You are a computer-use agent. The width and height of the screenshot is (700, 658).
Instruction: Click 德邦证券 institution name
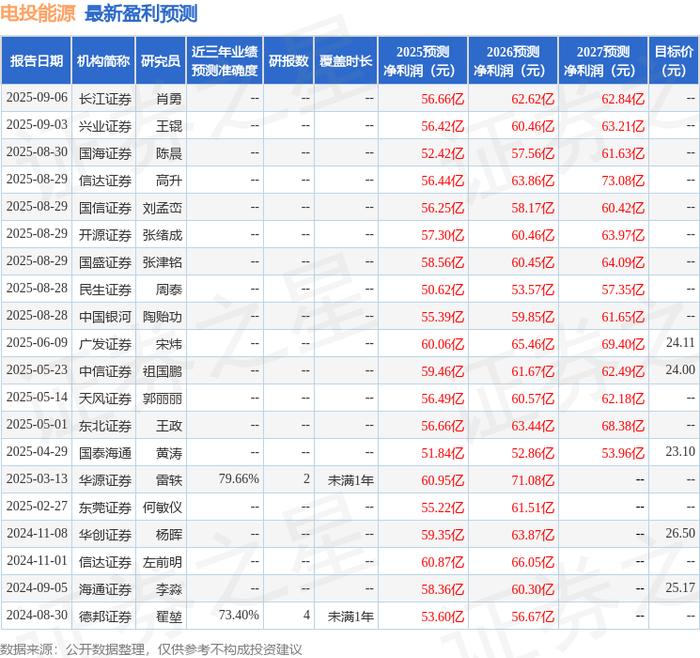click(105, 616)
